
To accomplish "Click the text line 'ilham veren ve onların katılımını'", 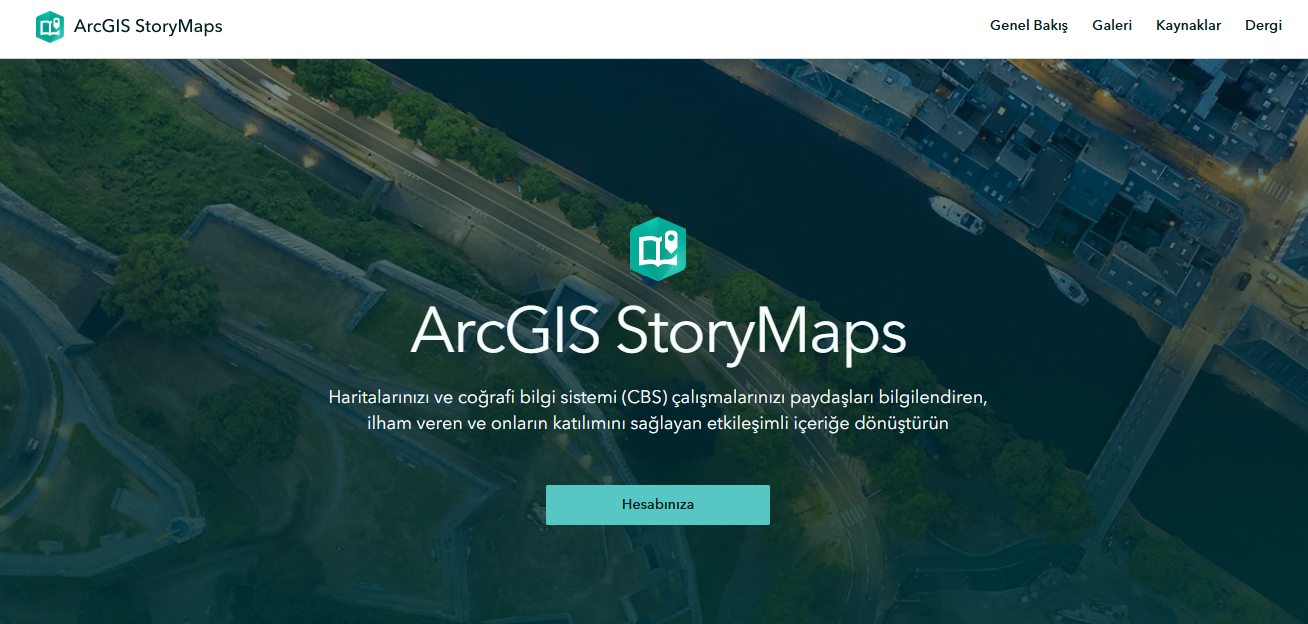I will click(x=658, y=423).
